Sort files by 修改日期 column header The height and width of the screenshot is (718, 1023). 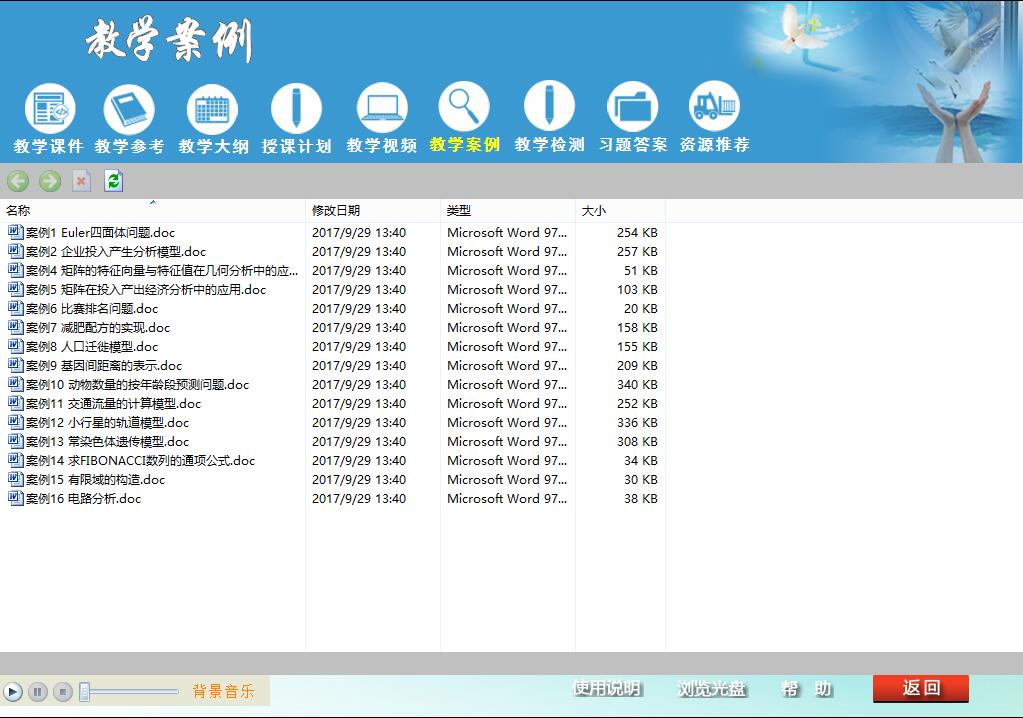(373, 211)
